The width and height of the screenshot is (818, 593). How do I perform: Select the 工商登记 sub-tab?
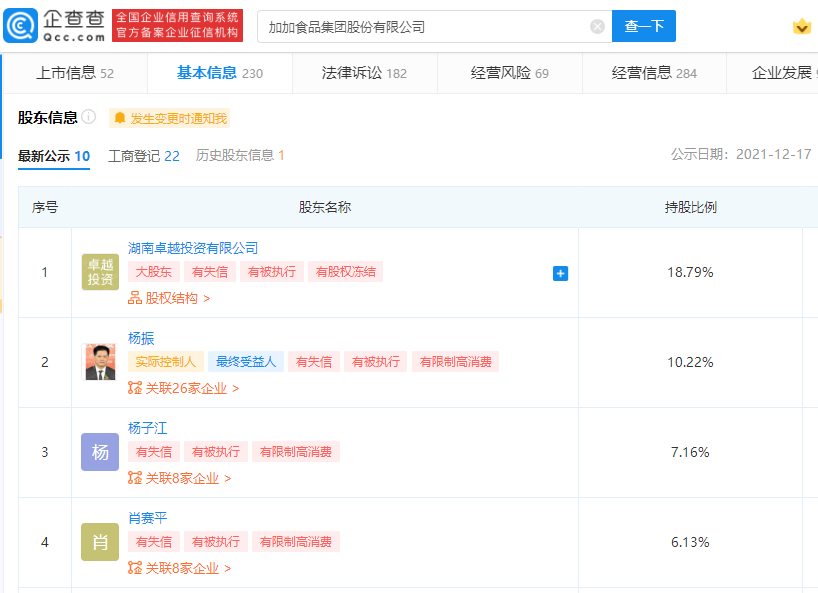pyautogui.click(x=144, y=156)
